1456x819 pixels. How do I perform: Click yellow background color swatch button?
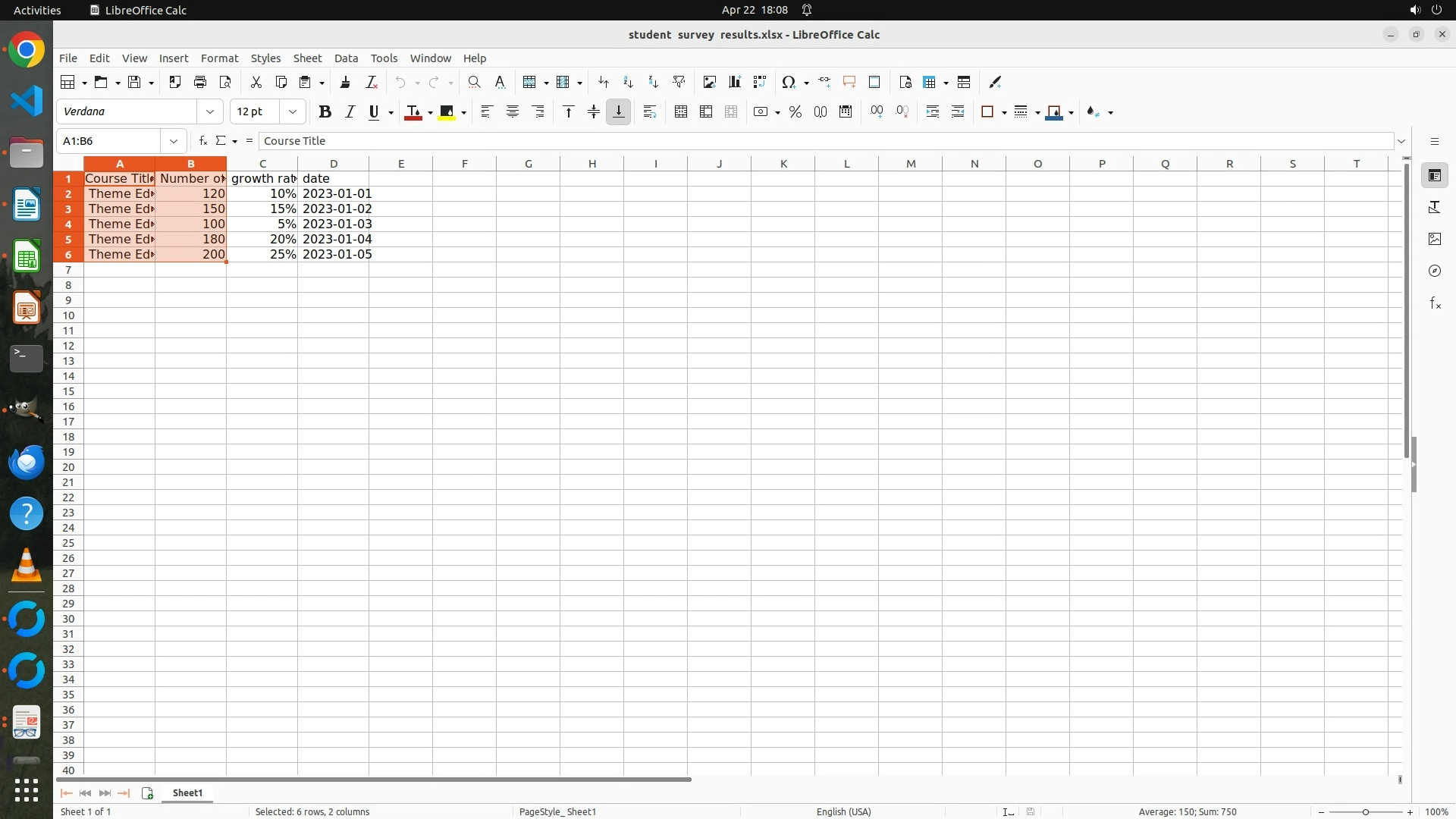click(x=447, y=112)
